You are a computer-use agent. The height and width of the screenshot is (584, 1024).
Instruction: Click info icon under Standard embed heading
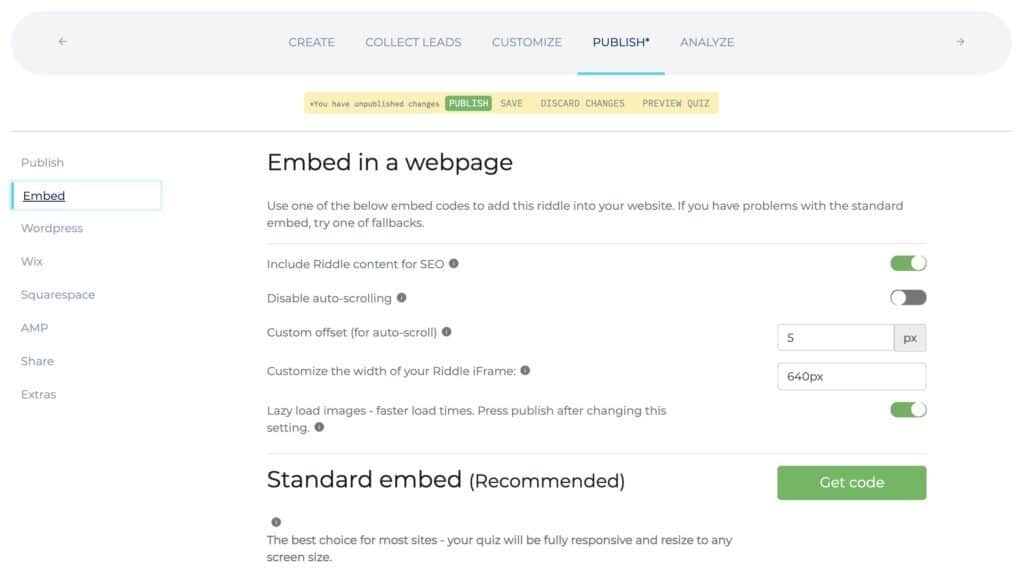276,522
